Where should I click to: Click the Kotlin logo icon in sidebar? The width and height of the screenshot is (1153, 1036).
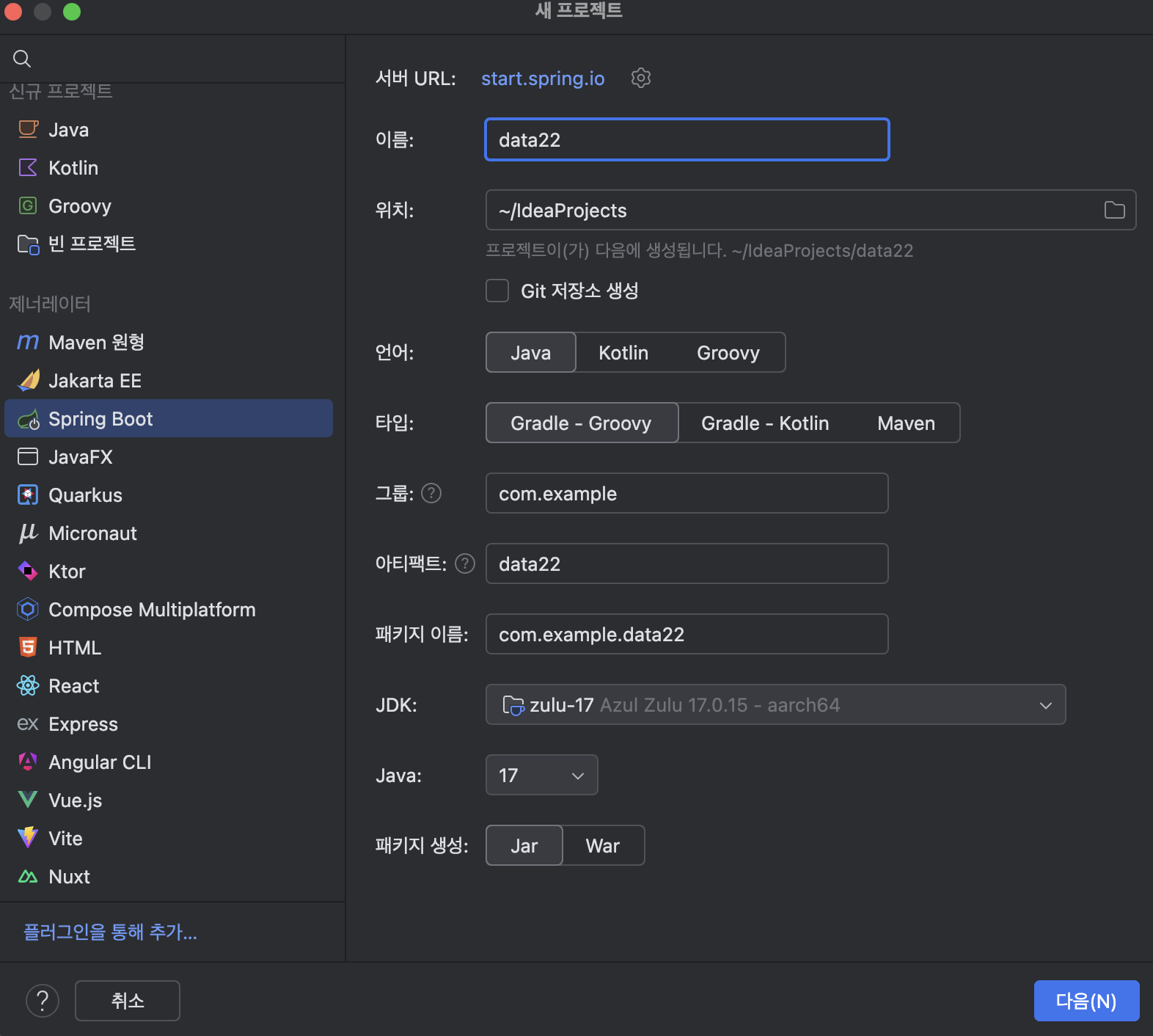point(28,168)
